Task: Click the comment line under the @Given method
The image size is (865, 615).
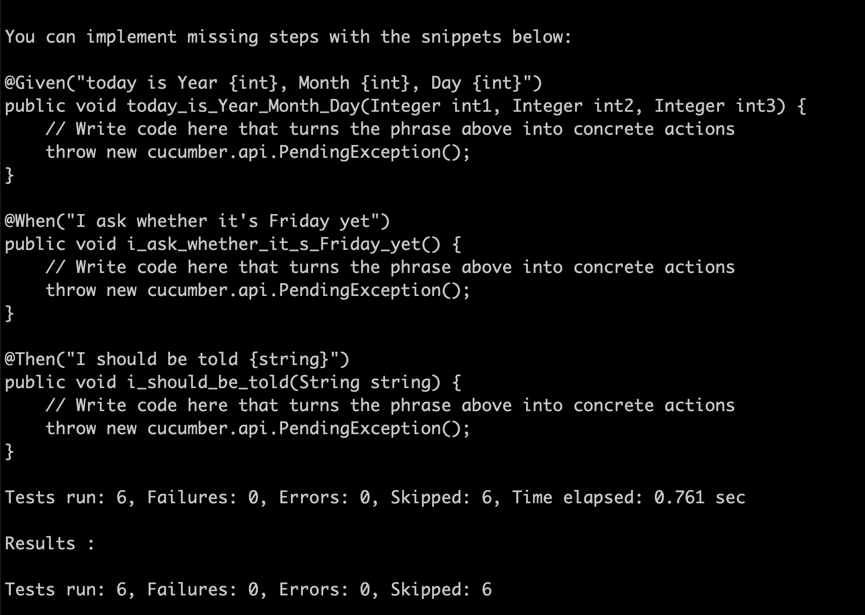Action: pyautogui.click(x=390, y=129)
